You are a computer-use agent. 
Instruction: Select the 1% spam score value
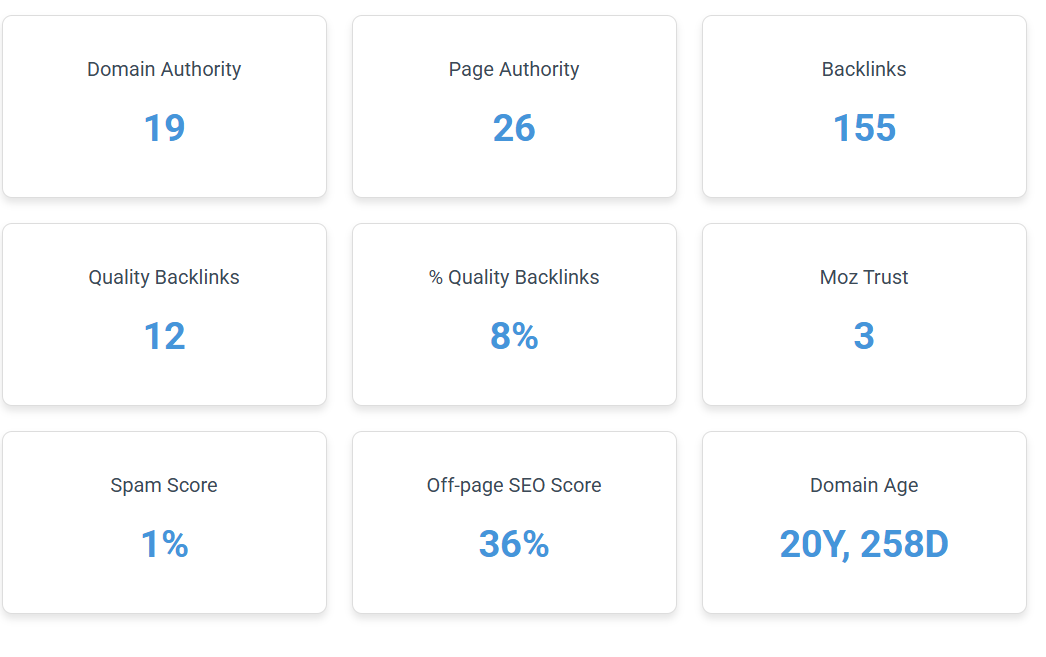(164, 544)
